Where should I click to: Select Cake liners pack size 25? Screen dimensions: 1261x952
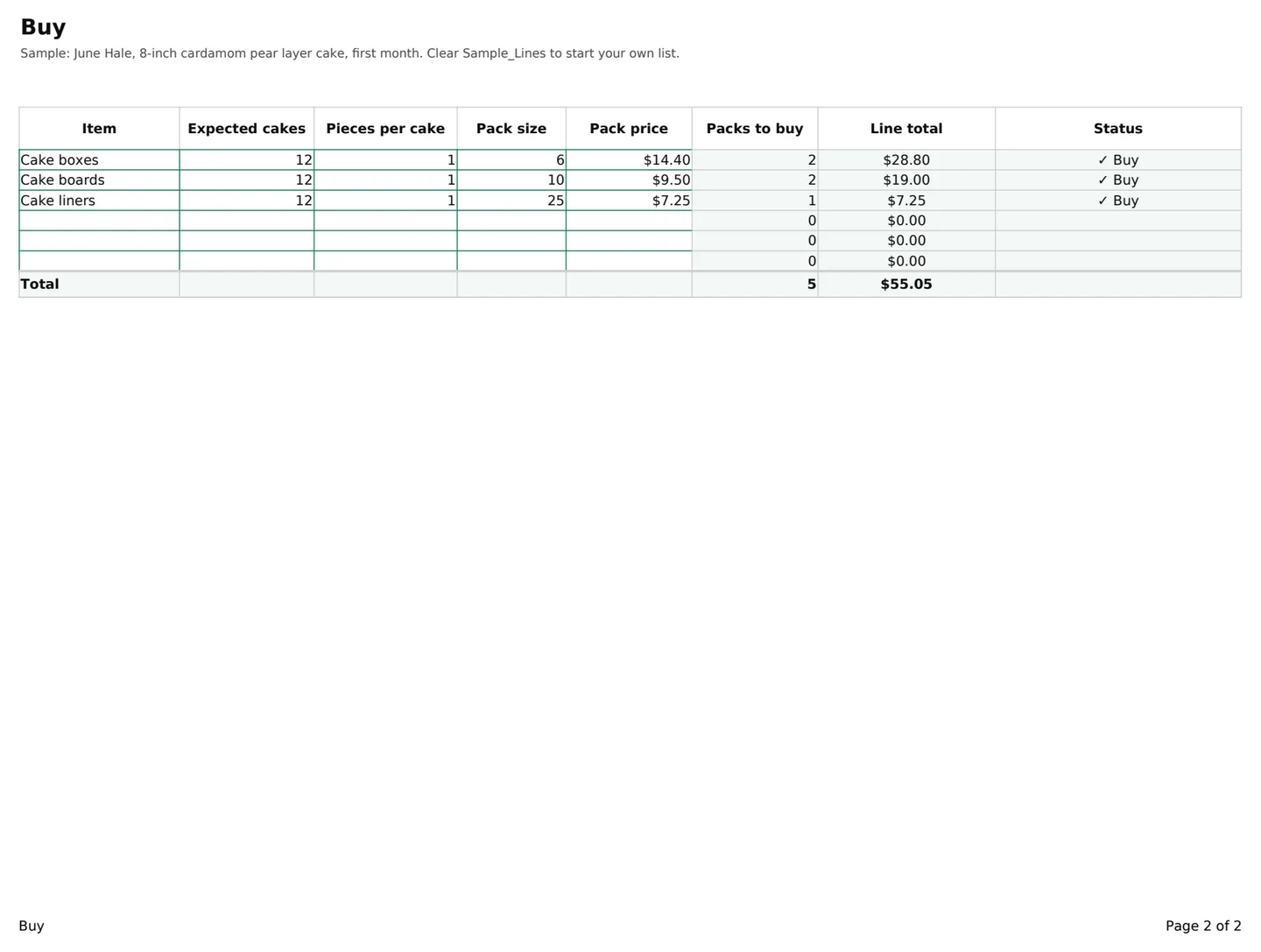click(x=511, y=201)
